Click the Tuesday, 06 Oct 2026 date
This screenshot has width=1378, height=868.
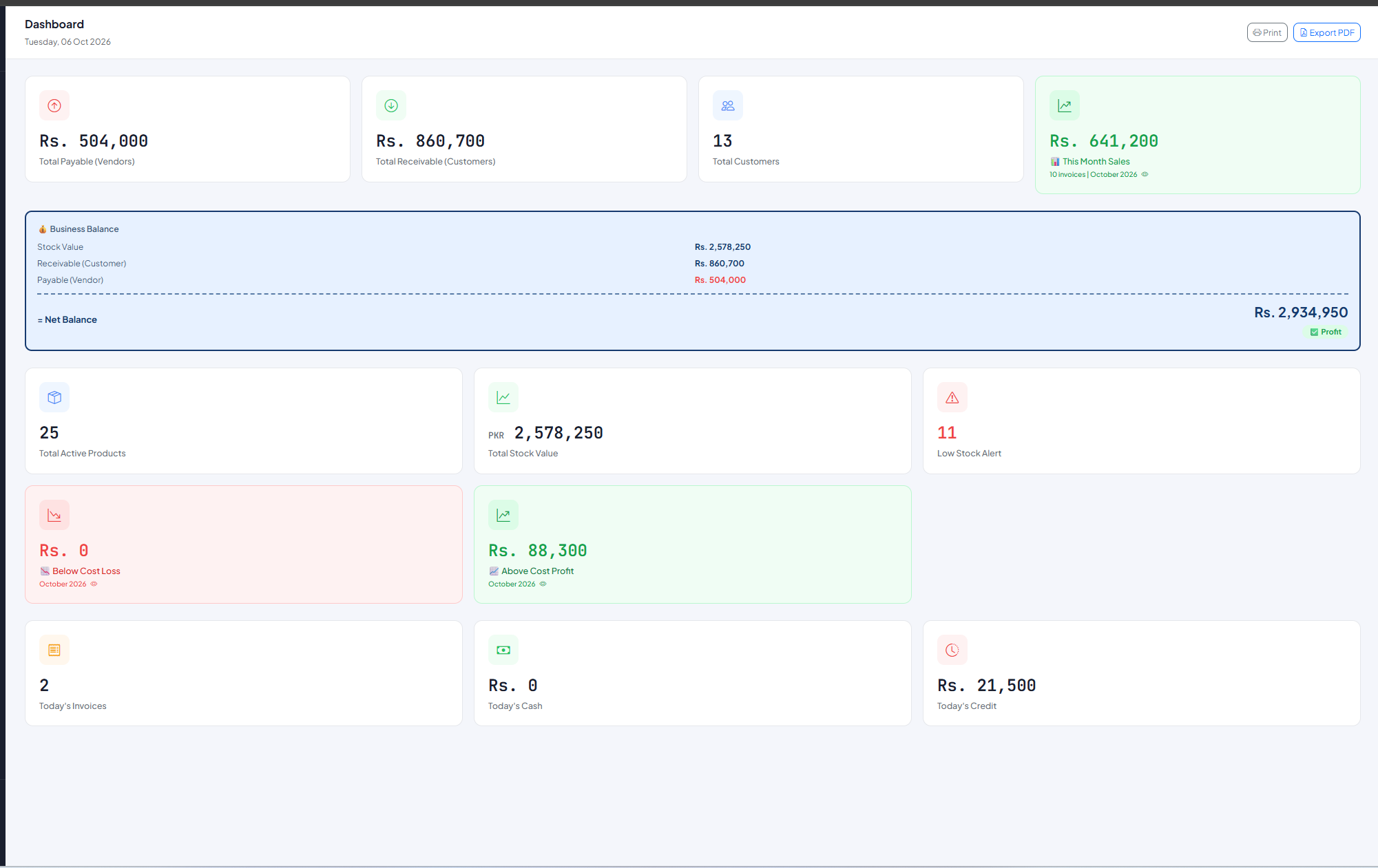(x=67, y=42)
